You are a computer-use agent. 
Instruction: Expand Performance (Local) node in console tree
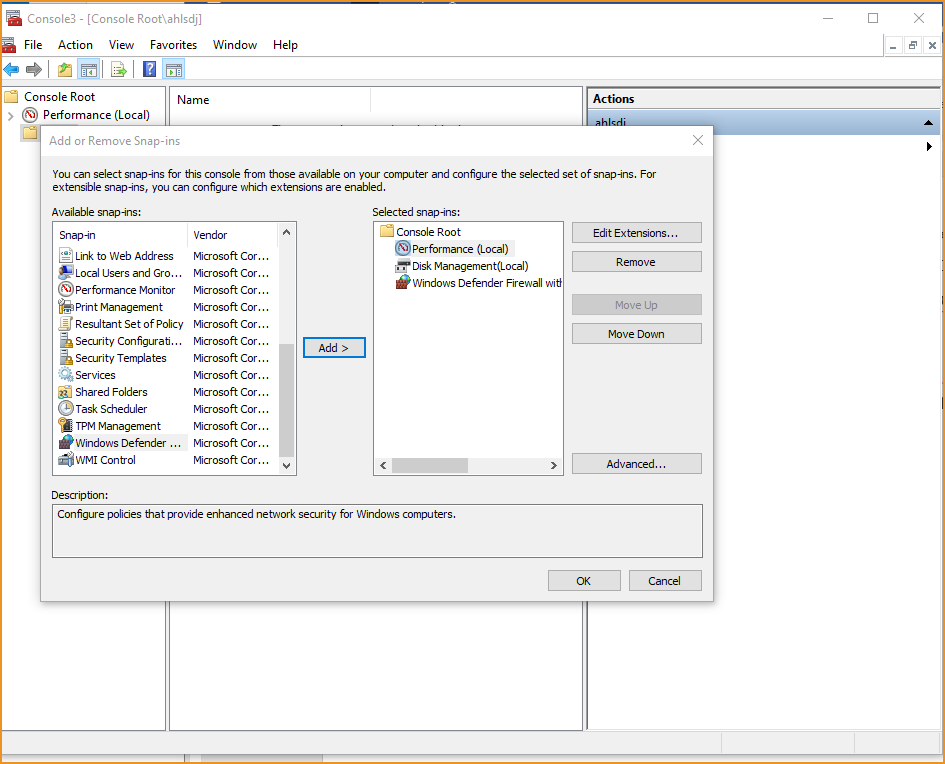[10, 115]
